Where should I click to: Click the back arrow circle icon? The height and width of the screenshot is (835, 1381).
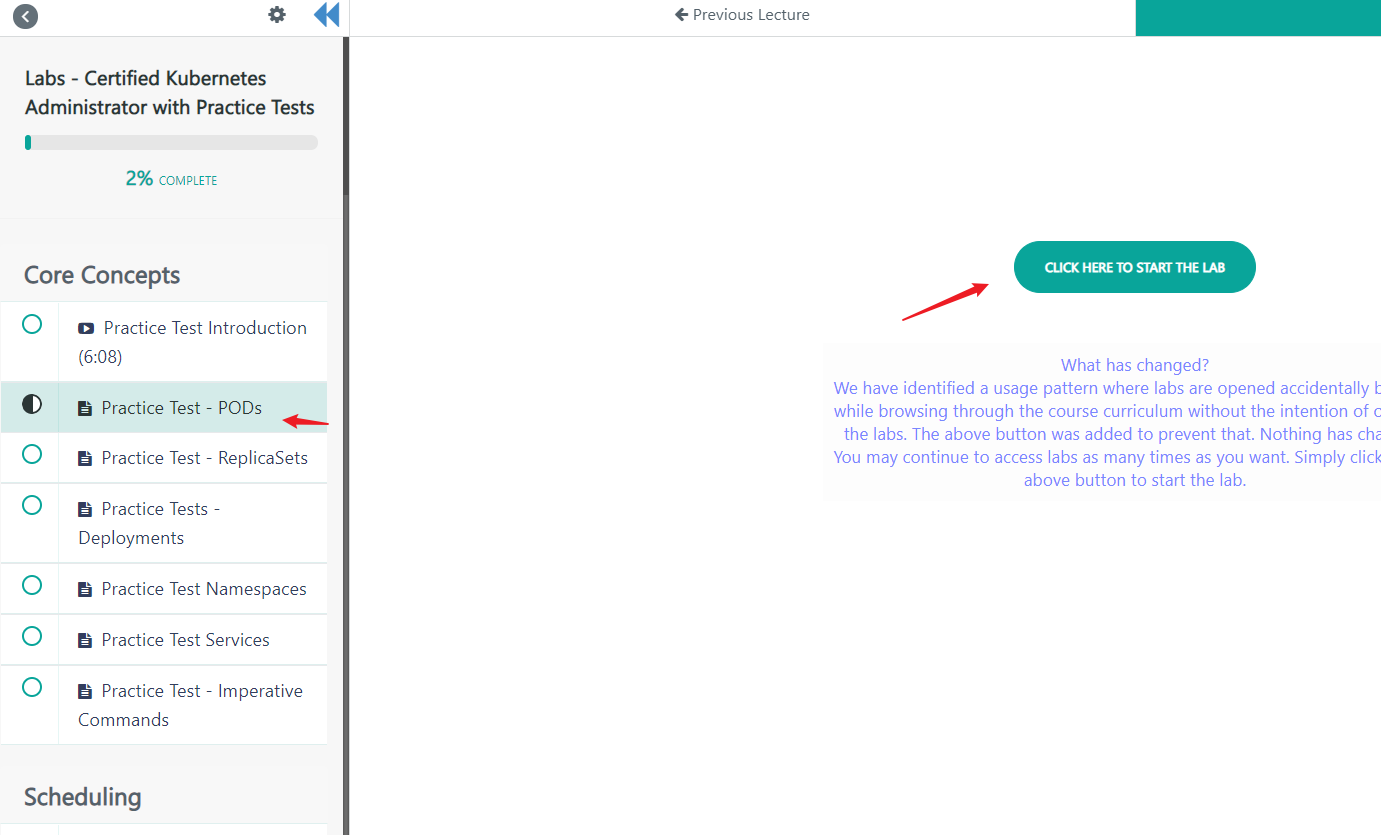tap(25, 16)
